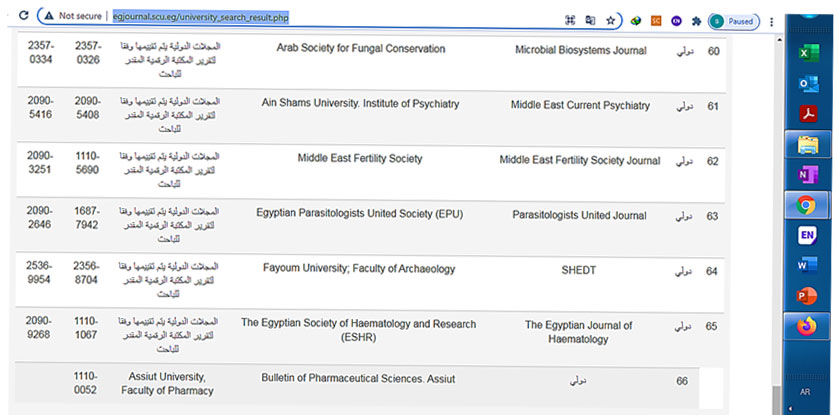The width and height of the screenshot is (838, 415).
Task: Select Bulletin of Pharmaceutical Sciences. Assiut cell
Action: [358, 379]
